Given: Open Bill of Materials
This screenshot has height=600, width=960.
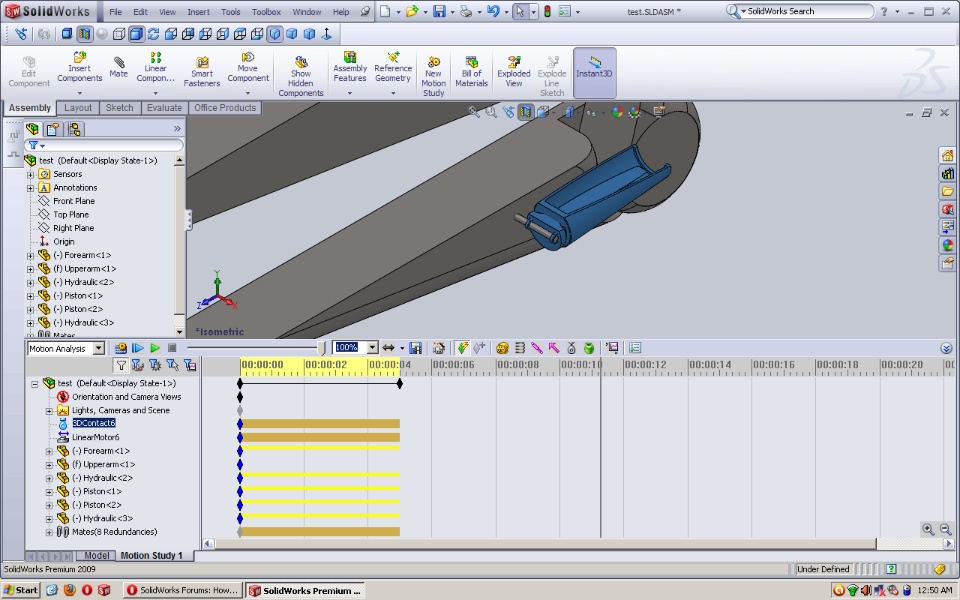Looking at the screenshot, I should click(x=471, y=71).
